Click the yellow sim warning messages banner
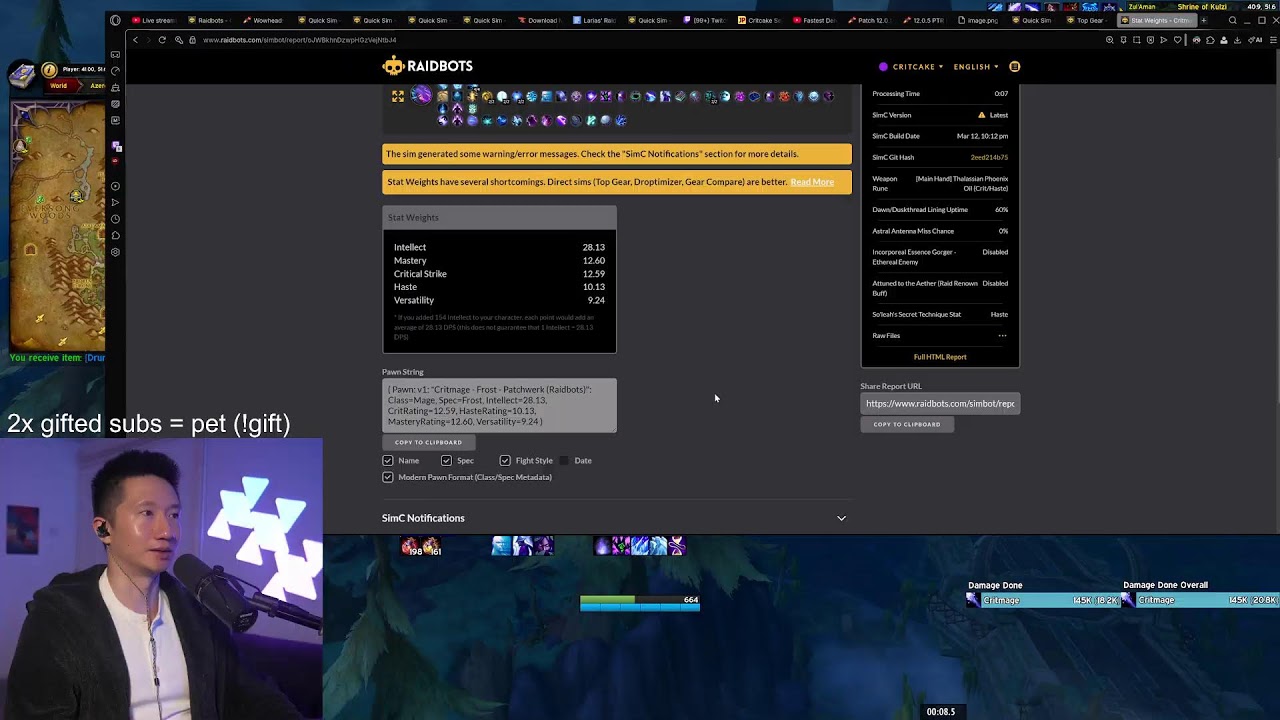The width and height of the screenshot is (1280, 720). coord(617,154)
